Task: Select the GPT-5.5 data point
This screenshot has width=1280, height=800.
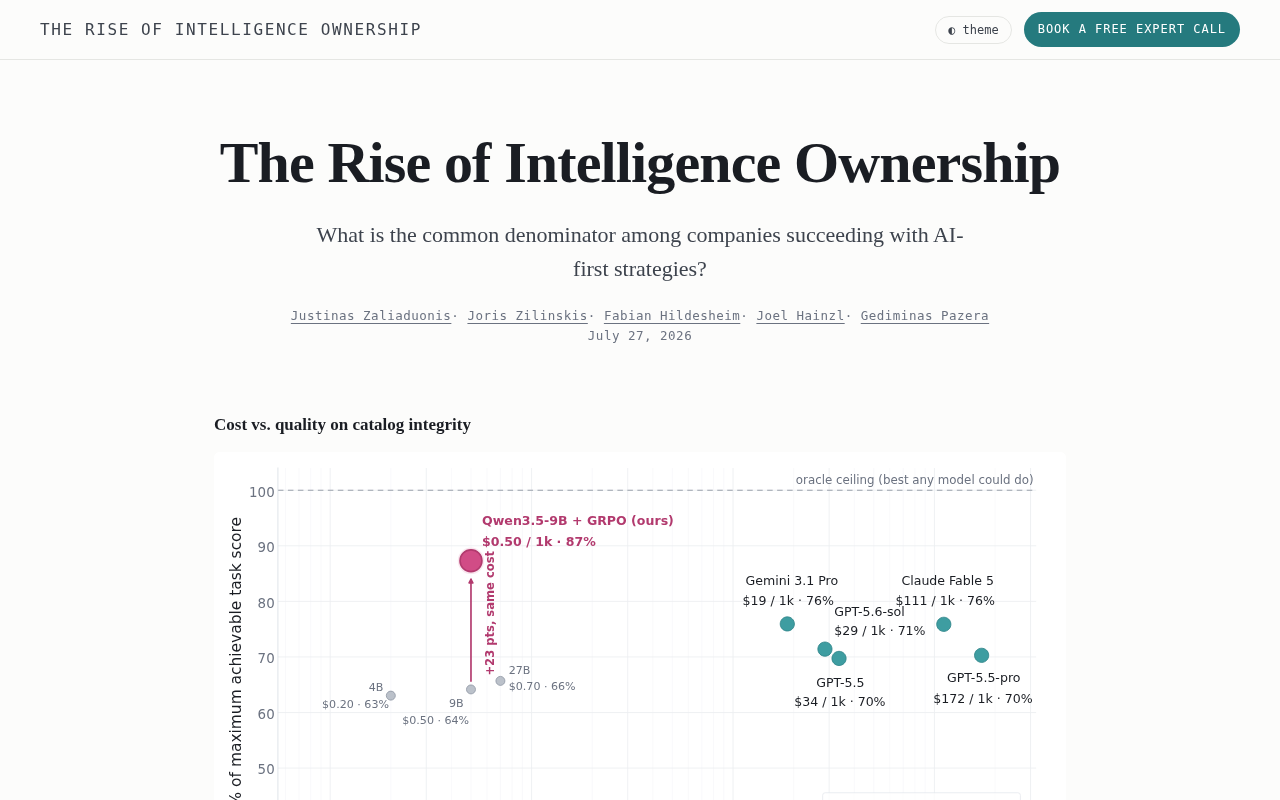Action: [x=839, y=658]
